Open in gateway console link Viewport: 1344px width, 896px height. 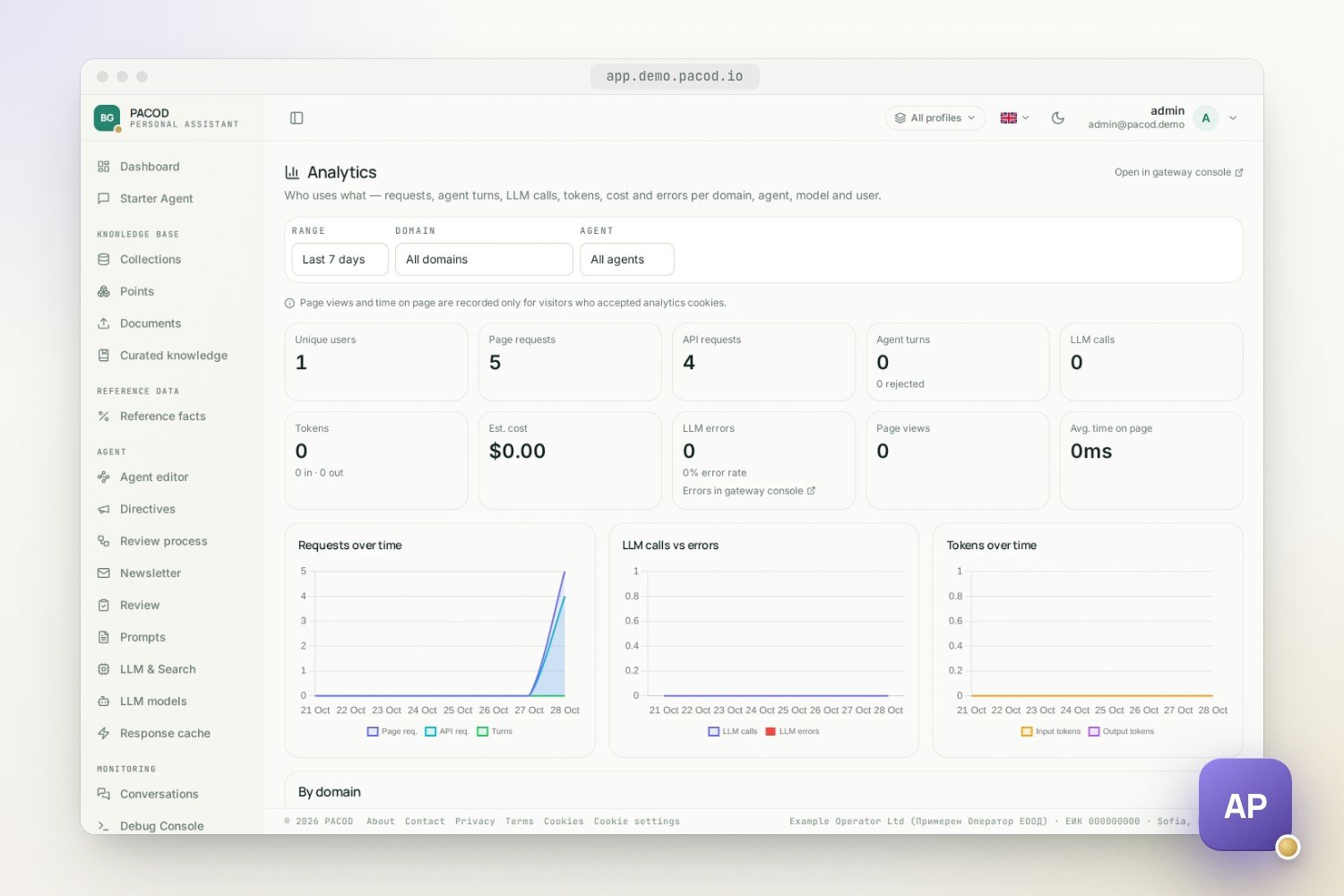(1178, 172)
